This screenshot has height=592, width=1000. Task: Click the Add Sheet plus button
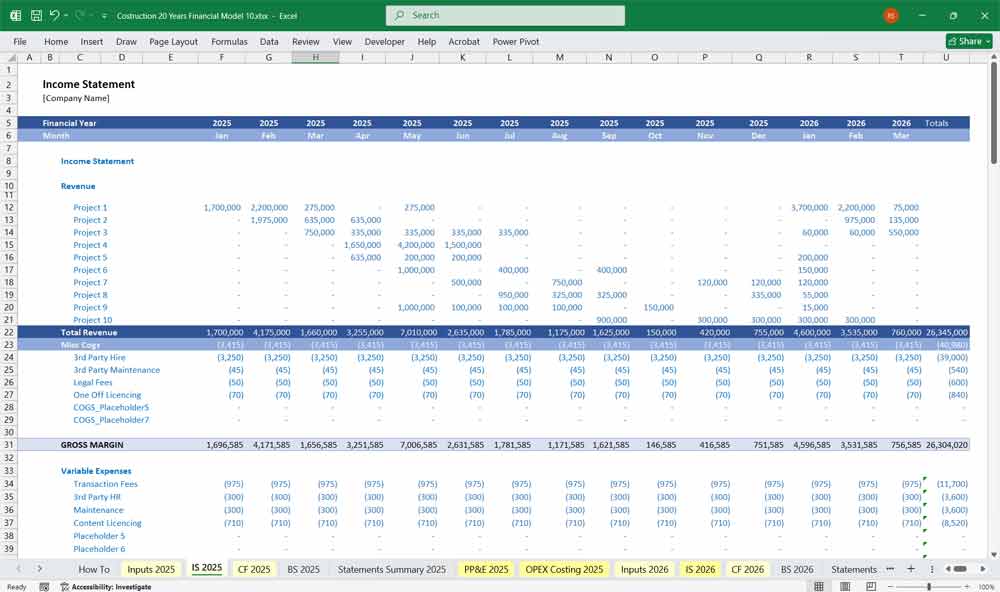[912, 568]
